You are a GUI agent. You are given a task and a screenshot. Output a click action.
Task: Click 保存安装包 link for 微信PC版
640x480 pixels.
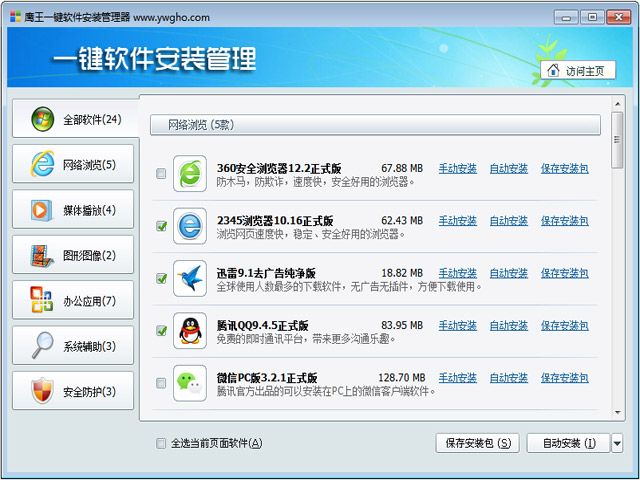click(x=564, y=378)
